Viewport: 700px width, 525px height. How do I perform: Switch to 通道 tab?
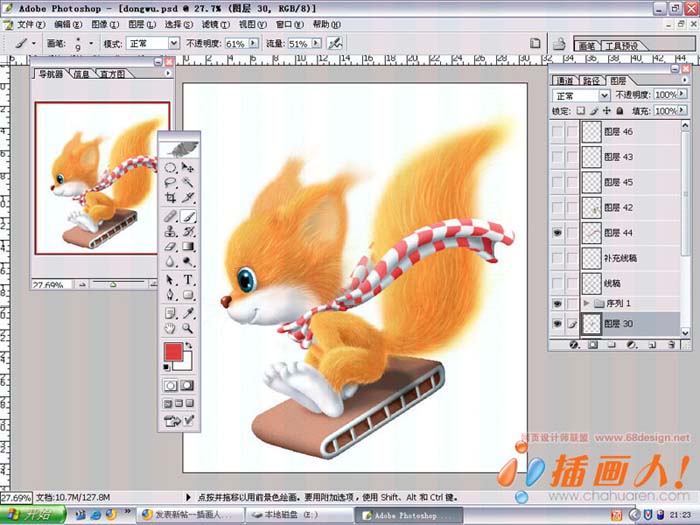pos(565,81)
